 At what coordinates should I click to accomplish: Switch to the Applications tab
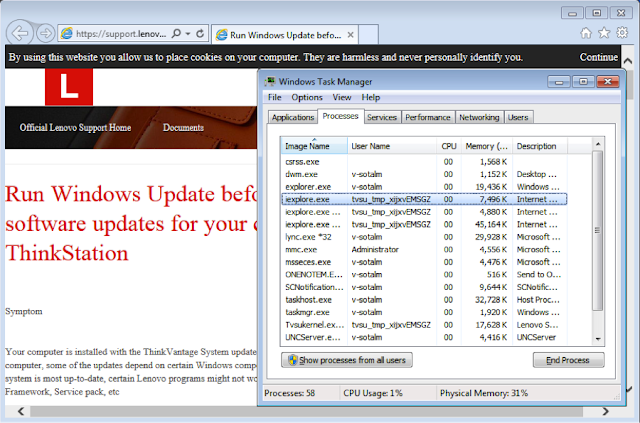pyautogui.click(x=293, y=117)
